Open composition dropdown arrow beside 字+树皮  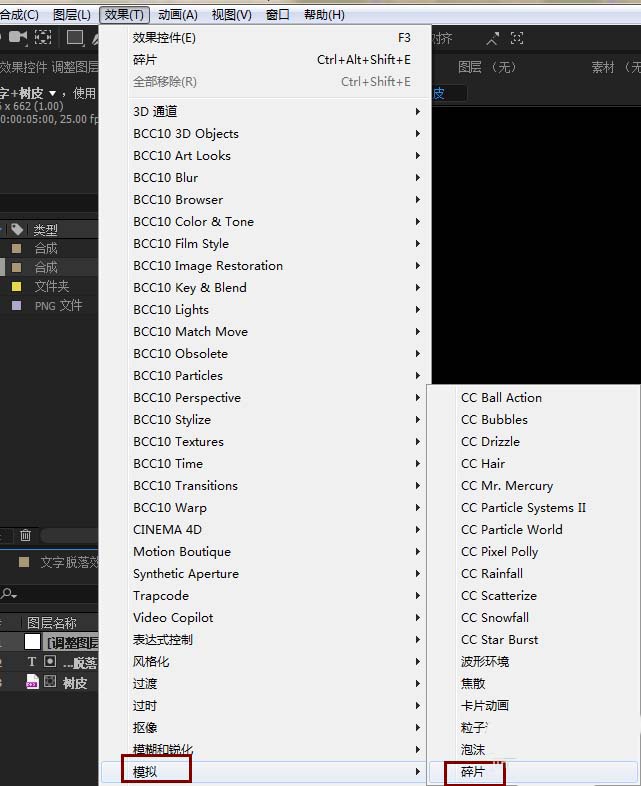click(52, 94)
